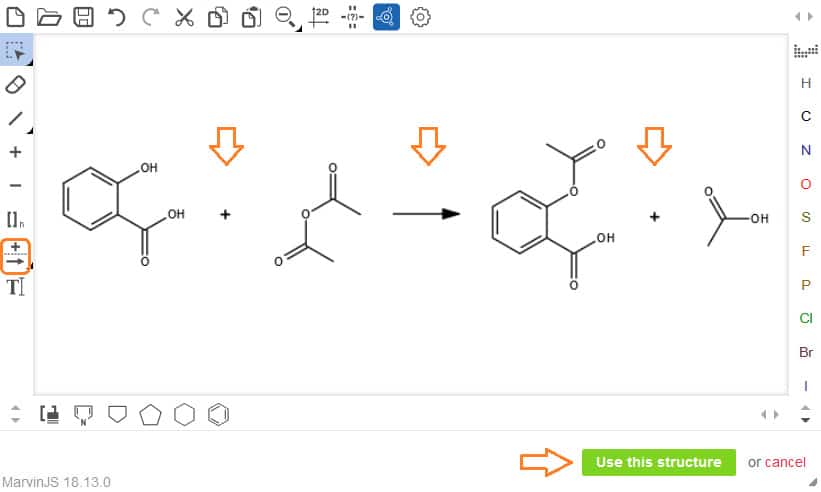Open a file with the folder icon

[49, 16]
